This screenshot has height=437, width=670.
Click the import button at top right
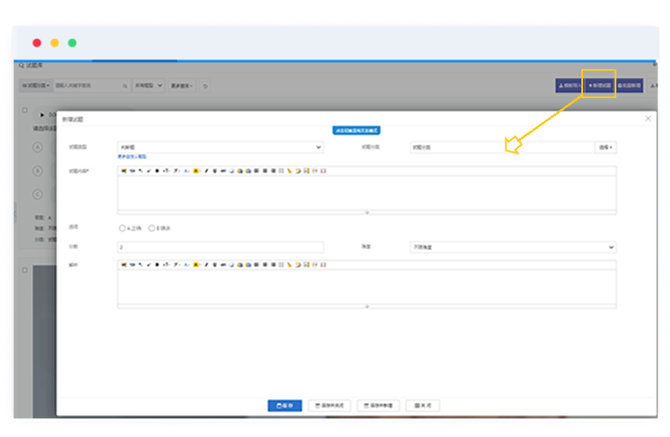click(x=568, y=86)
